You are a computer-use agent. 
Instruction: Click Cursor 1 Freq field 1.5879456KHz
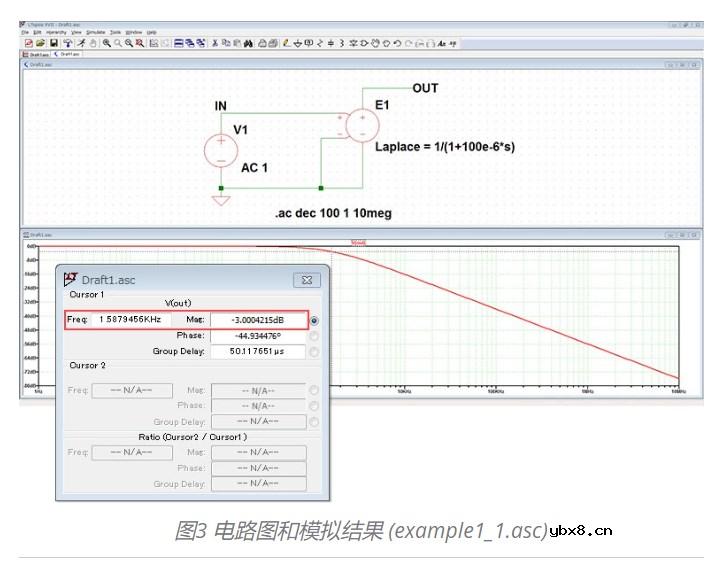click(x=130, y=320)
